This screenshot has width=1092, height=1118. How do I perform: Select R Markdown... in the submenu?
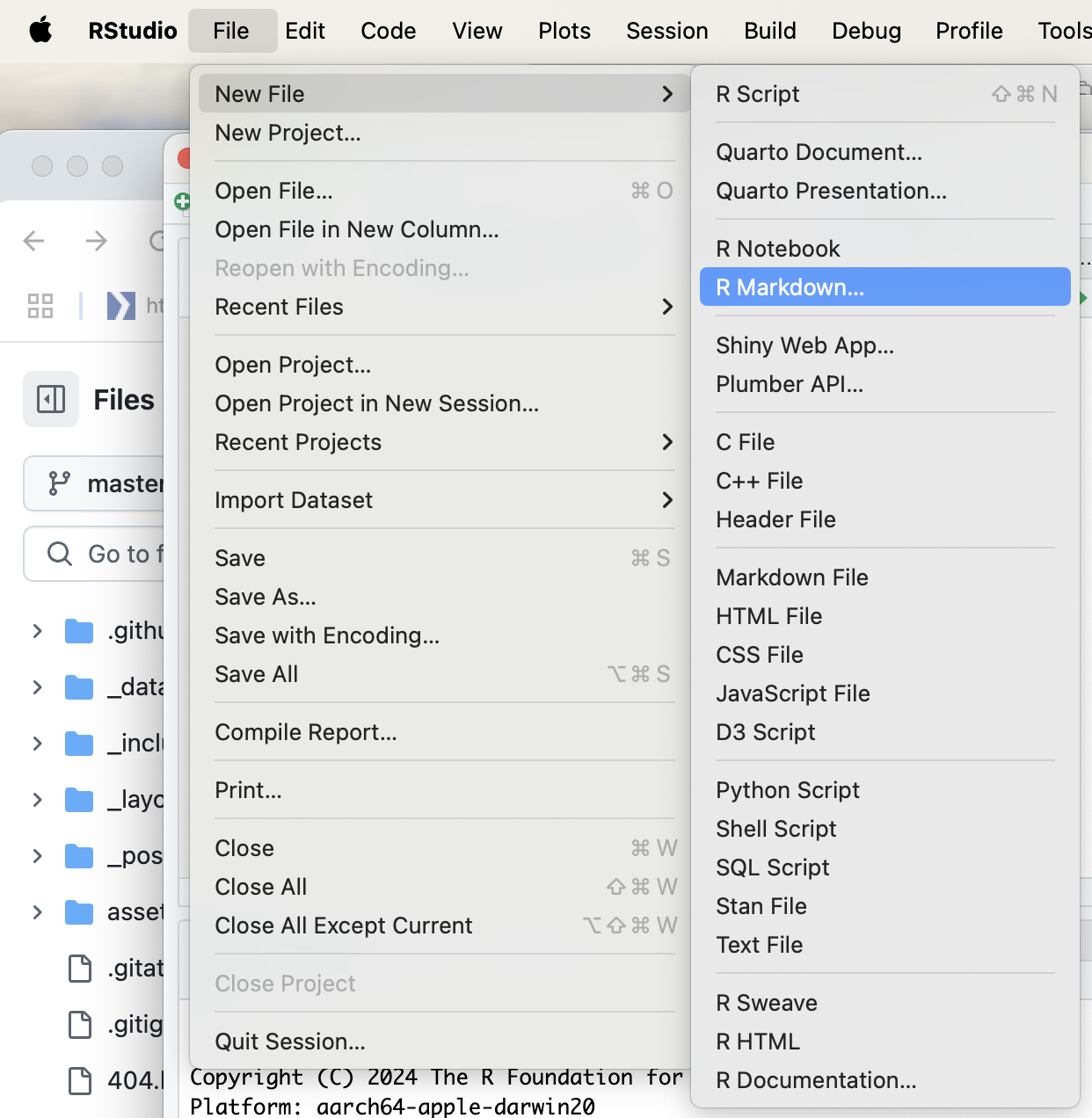pyautogui.click(x=885, y=287)
